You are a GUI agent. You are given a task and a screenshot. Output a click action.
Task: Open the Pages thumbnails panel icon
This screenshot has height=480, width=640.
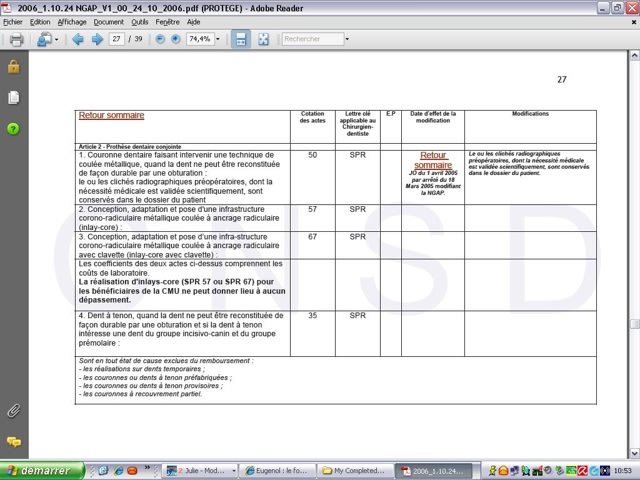(13, 97)
